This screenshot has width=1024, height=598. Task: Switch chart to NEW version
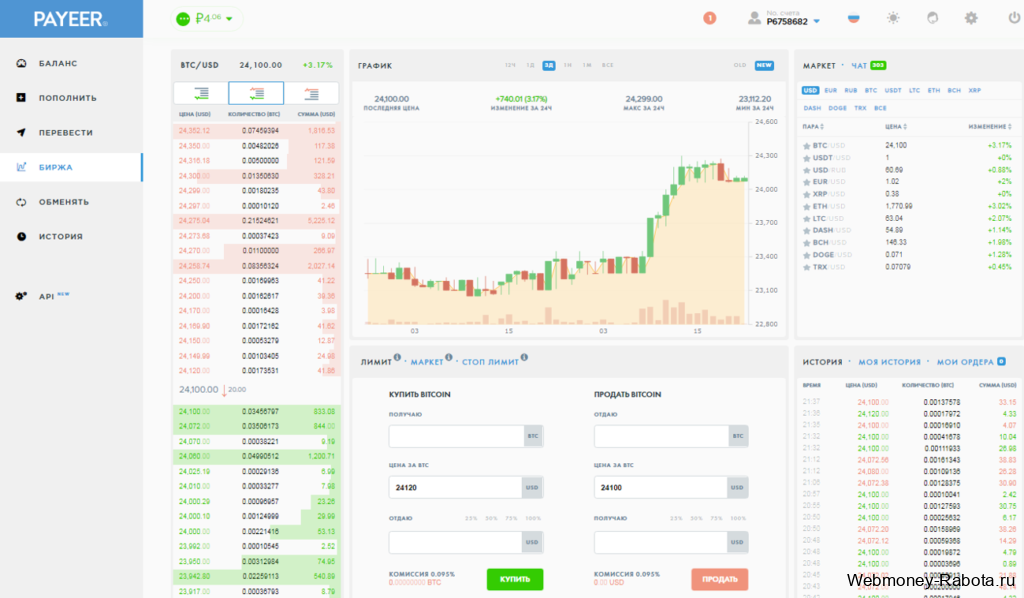tap(764, 65)
